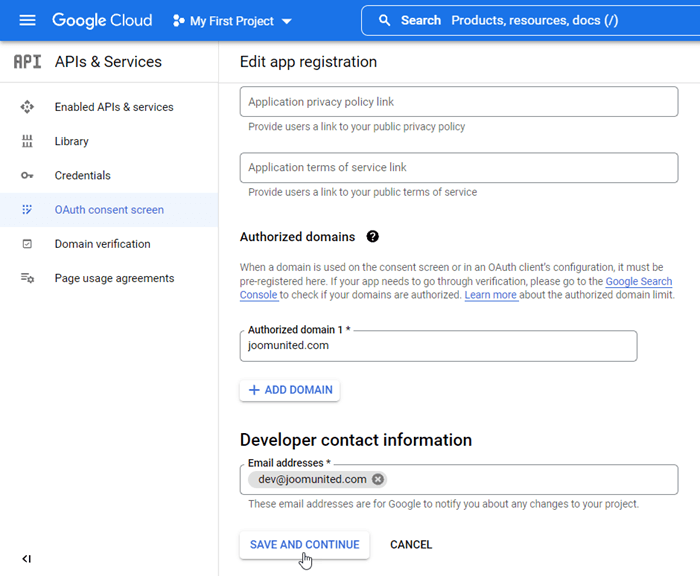Click the Cancel button
Image resolution: width=700 pixels, height=576 pixels.
coord(411,545)
